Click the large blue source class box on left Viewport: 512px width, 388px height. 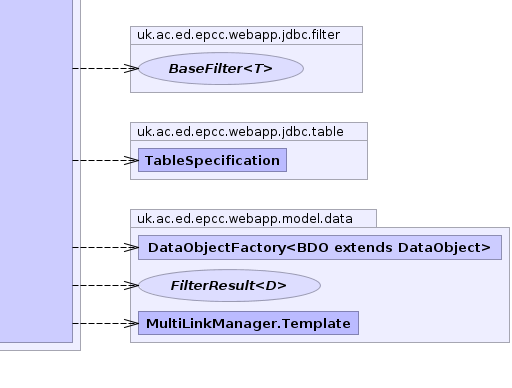[36, 171]
